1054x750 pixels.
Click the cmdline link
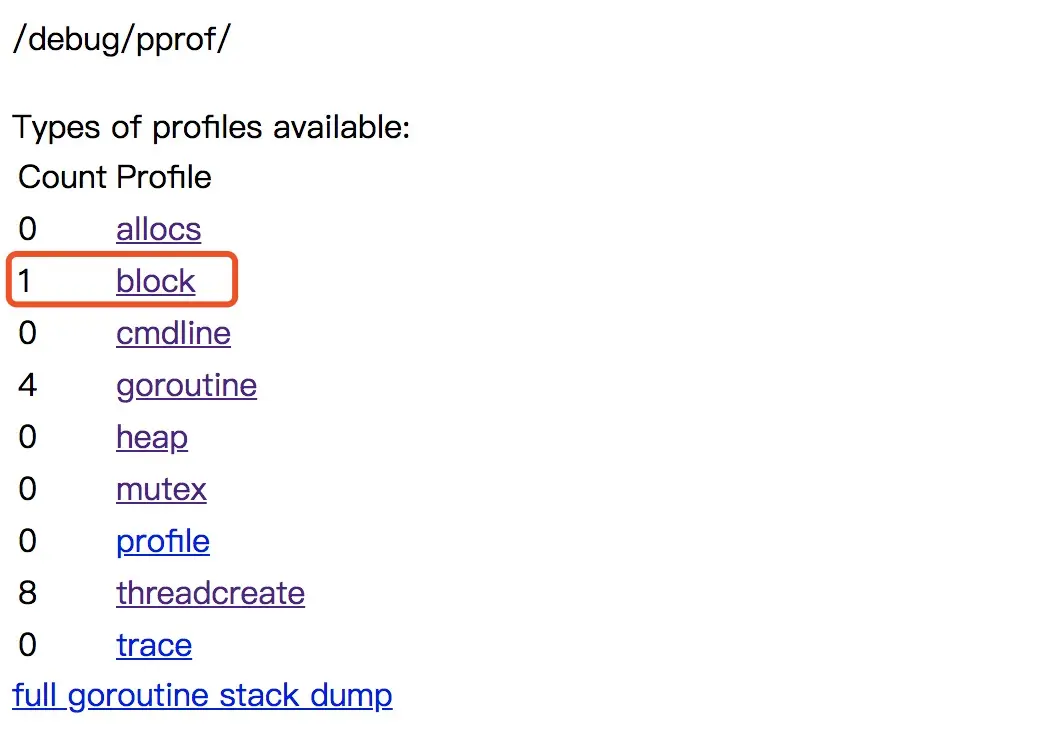click(173, 334)
